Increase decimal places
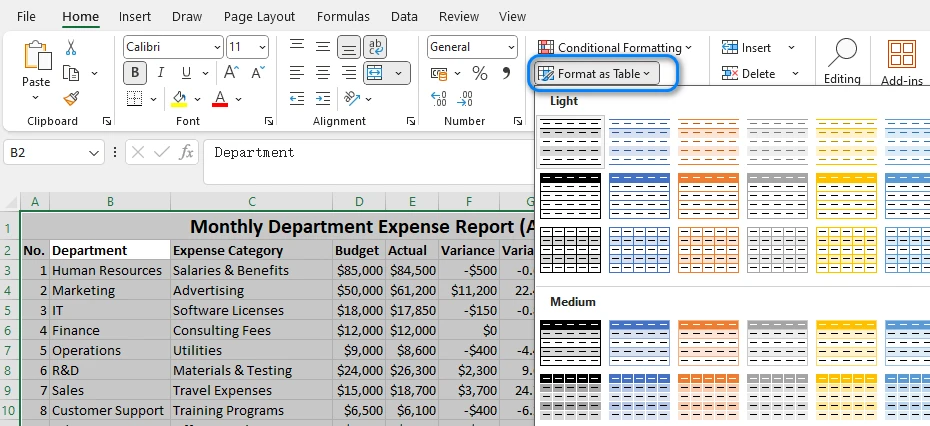This screenshot has height=426, width=930. click(x=439, y=98)
